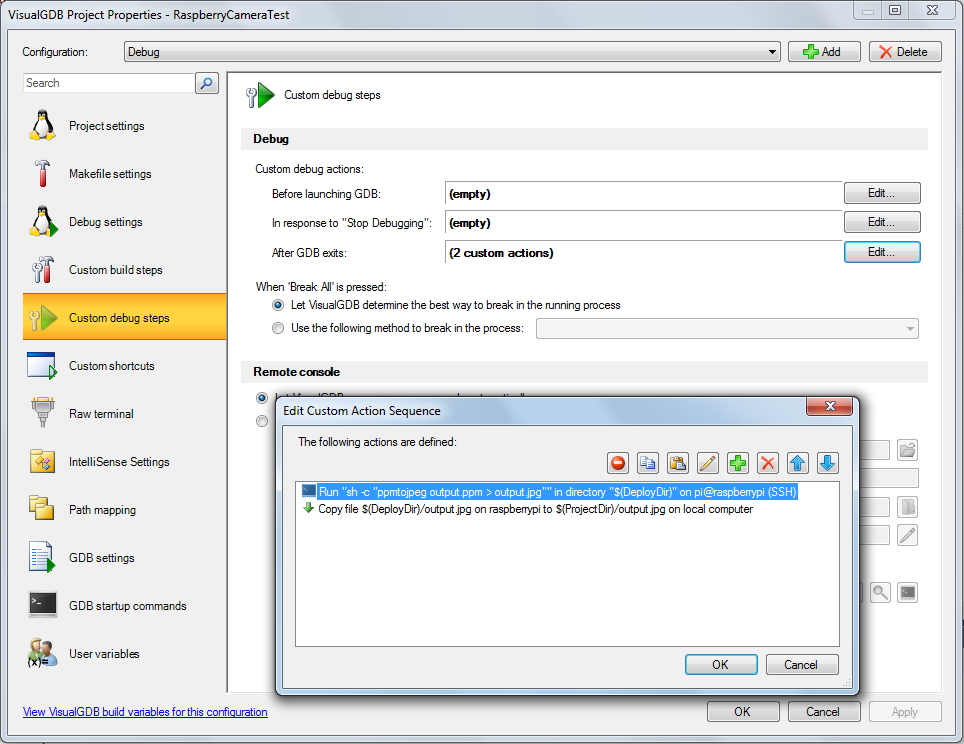This screenshot has width=964, height=744.
Task: Open Custom build steps page
Action: click(x=124, y=270)
